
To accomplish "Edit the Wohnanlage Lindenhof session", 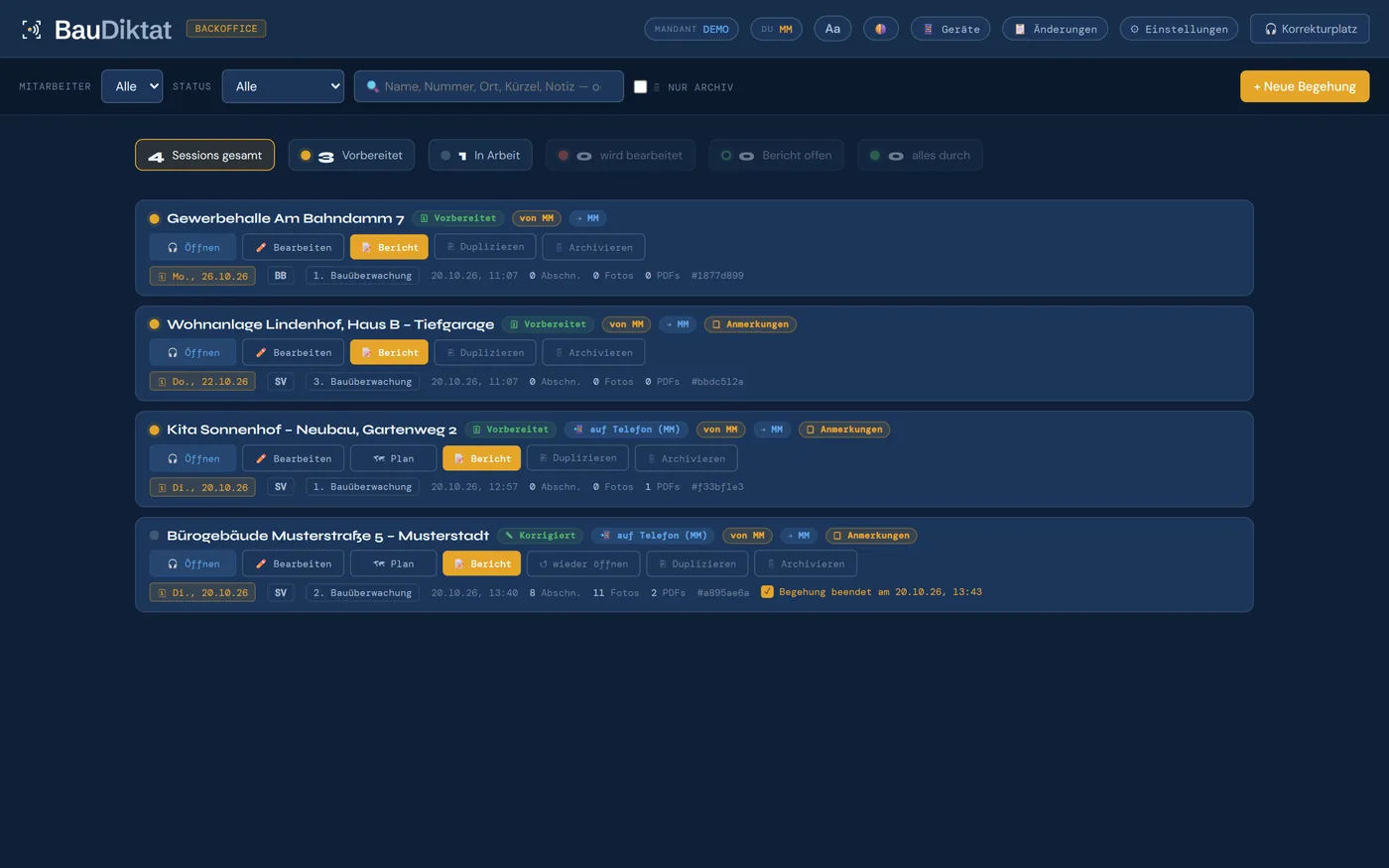I will click(x=293, y=352).
